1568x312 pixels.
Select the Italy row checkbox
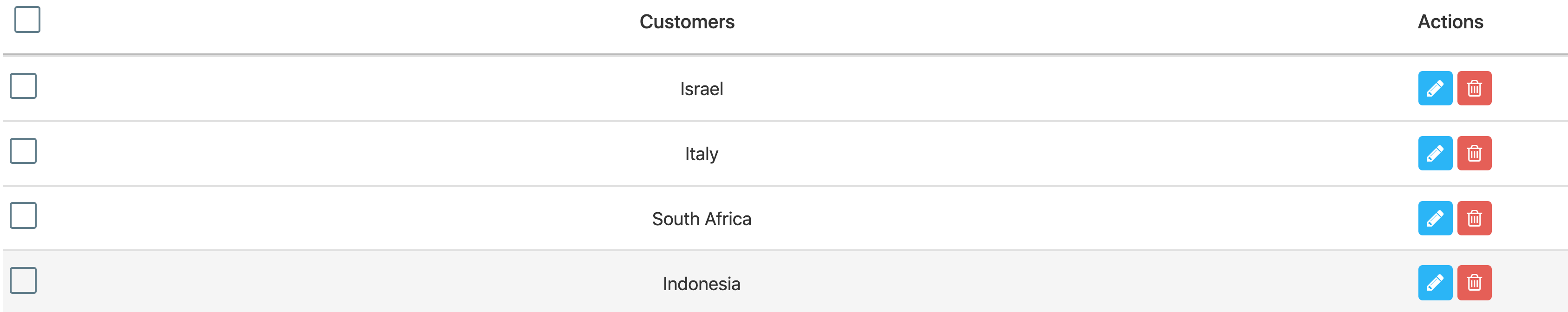coord(23,151)
